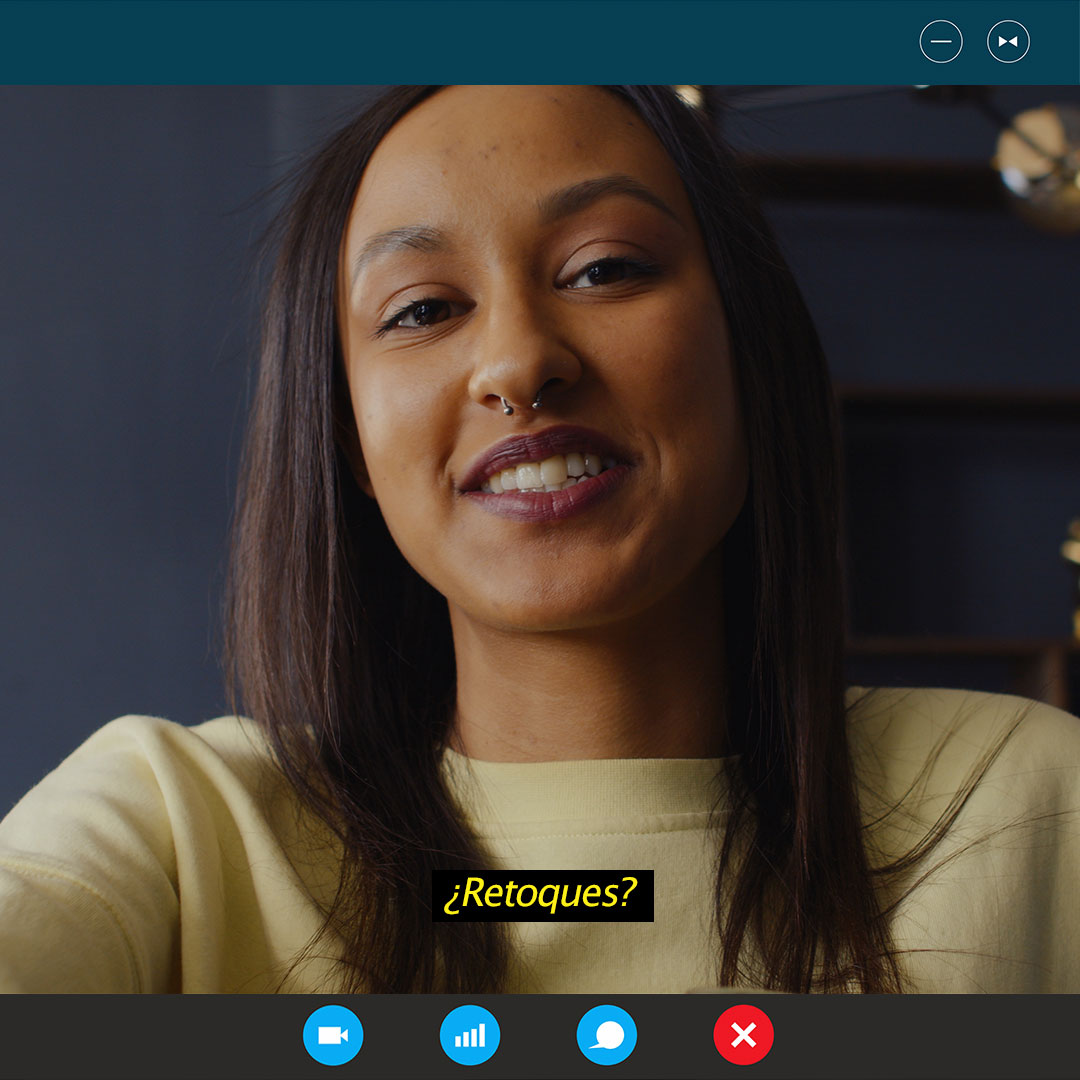Open the chat speech bubble
1080x1080 pixels.
coord(607,1035)
